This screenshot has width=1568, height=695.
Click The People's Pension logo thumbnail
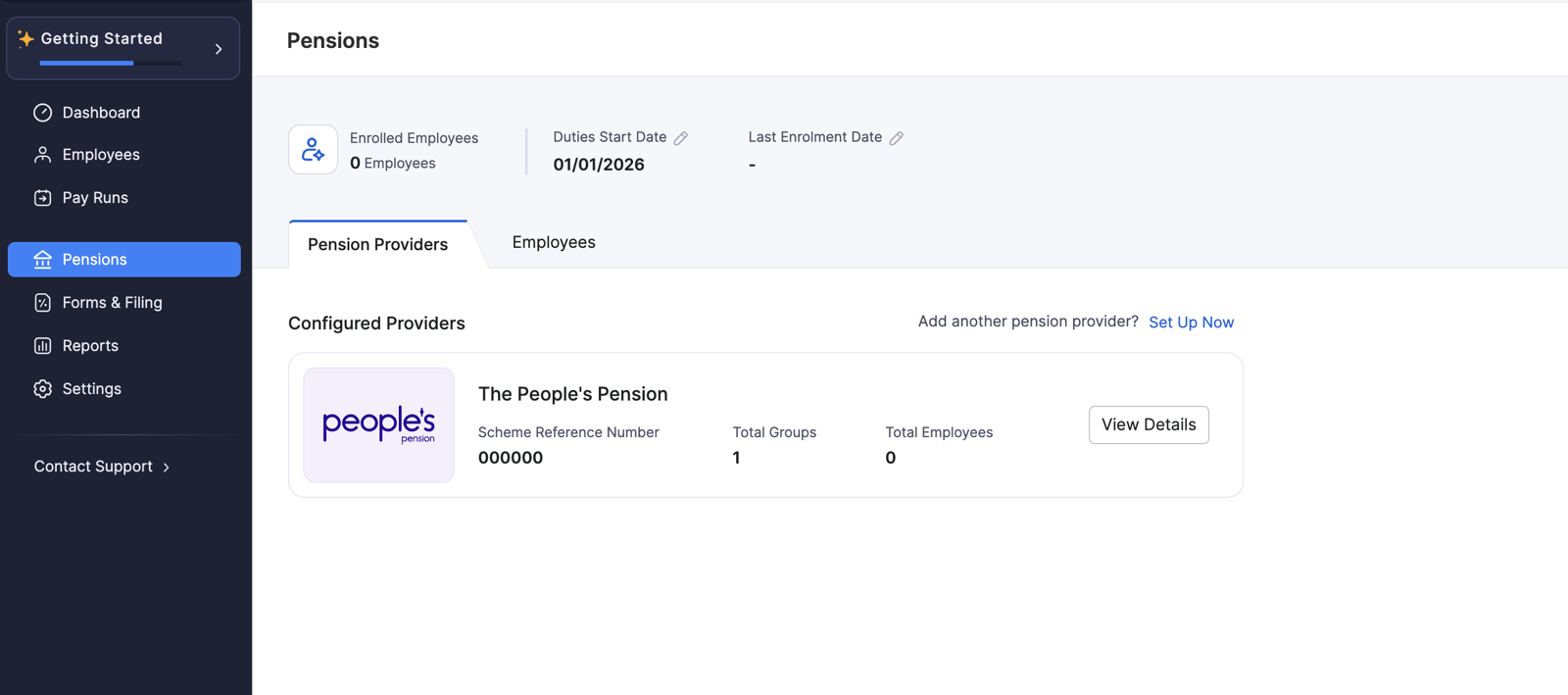[x=378, y=424]
